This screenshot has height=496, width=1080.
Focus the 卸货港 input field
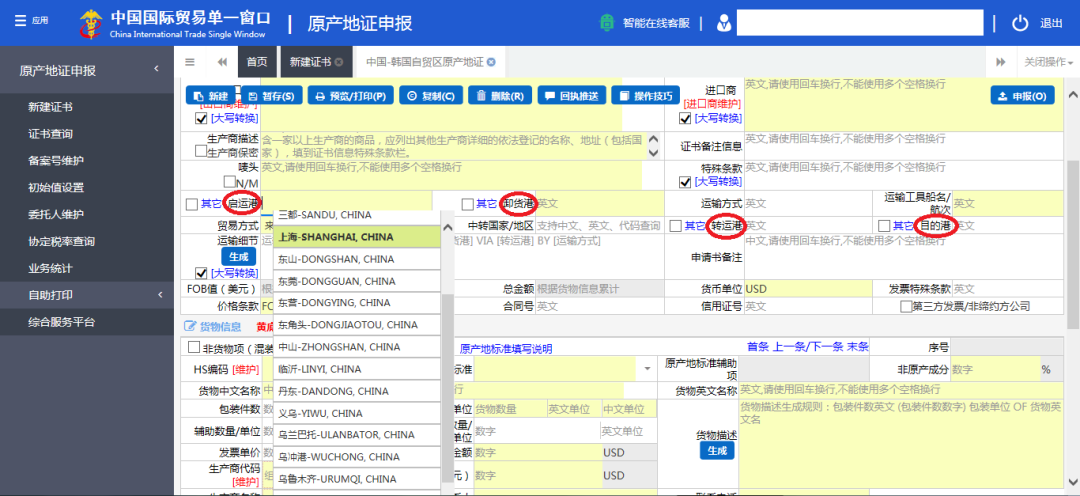(599, 204)
